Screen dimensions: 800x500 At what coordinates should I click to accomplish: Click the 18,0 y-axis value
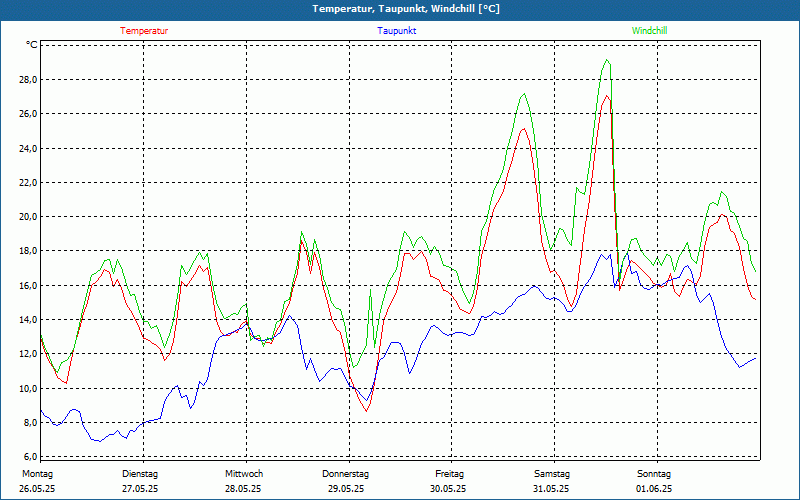29,251
